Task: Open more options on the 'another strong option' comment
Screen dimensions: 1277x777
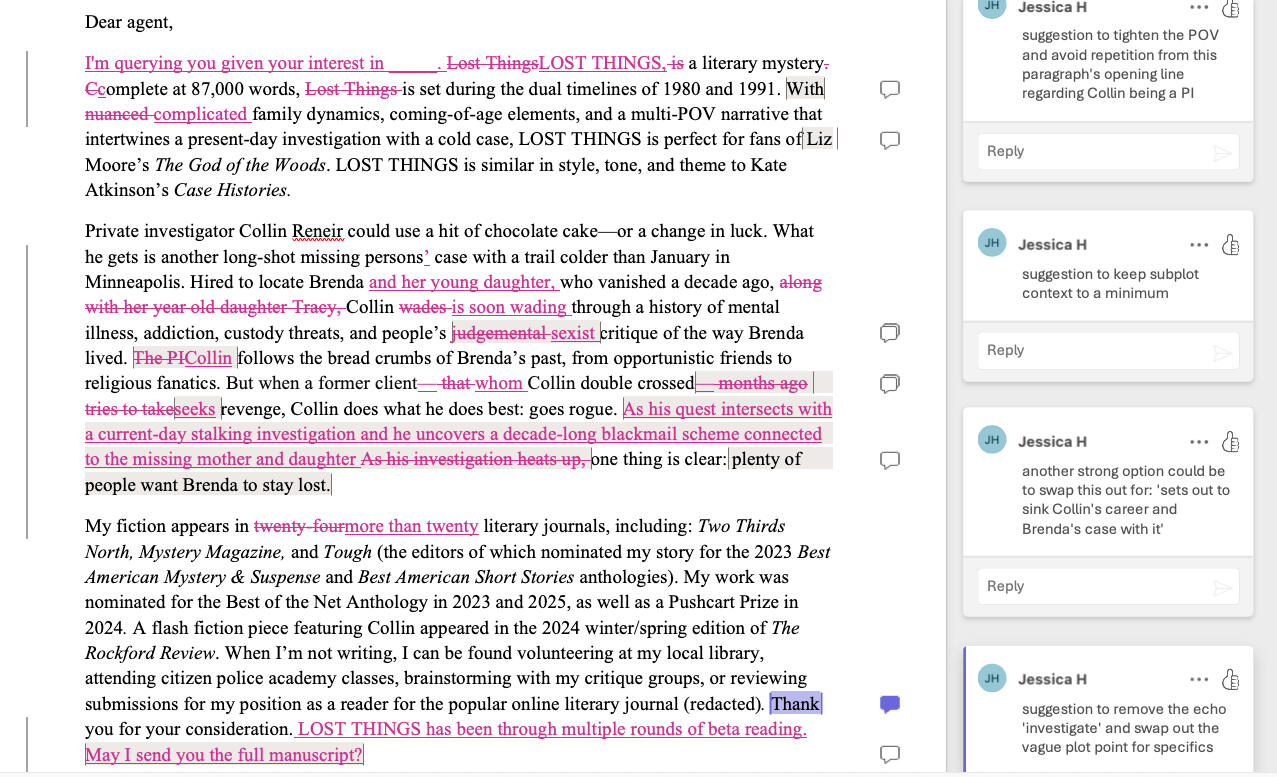Action: (1199, 442)
